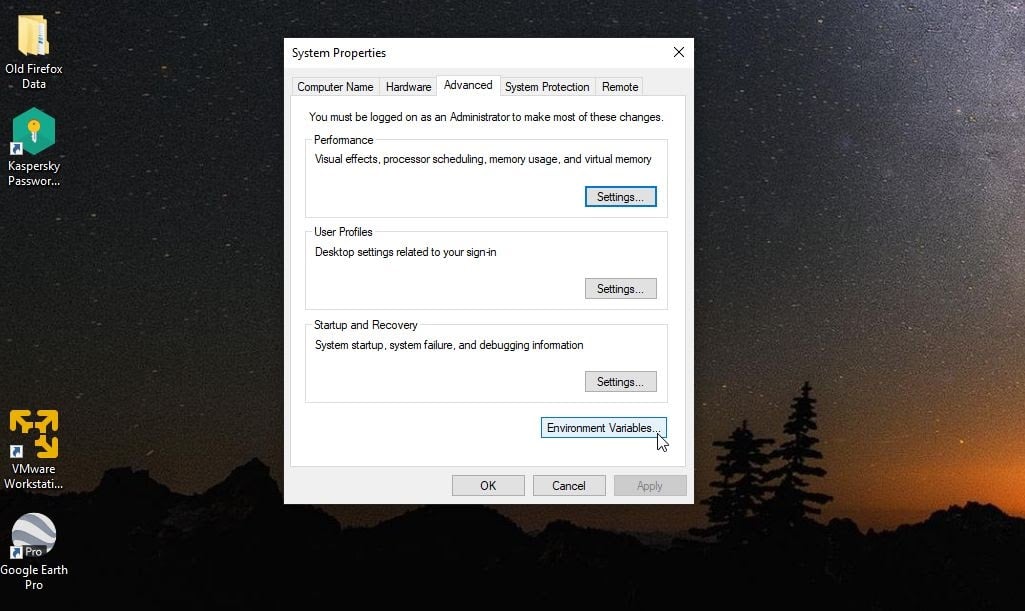Click Cancel in System Properties
Viewport: 1025px width, 611px height.
(569, 486)
